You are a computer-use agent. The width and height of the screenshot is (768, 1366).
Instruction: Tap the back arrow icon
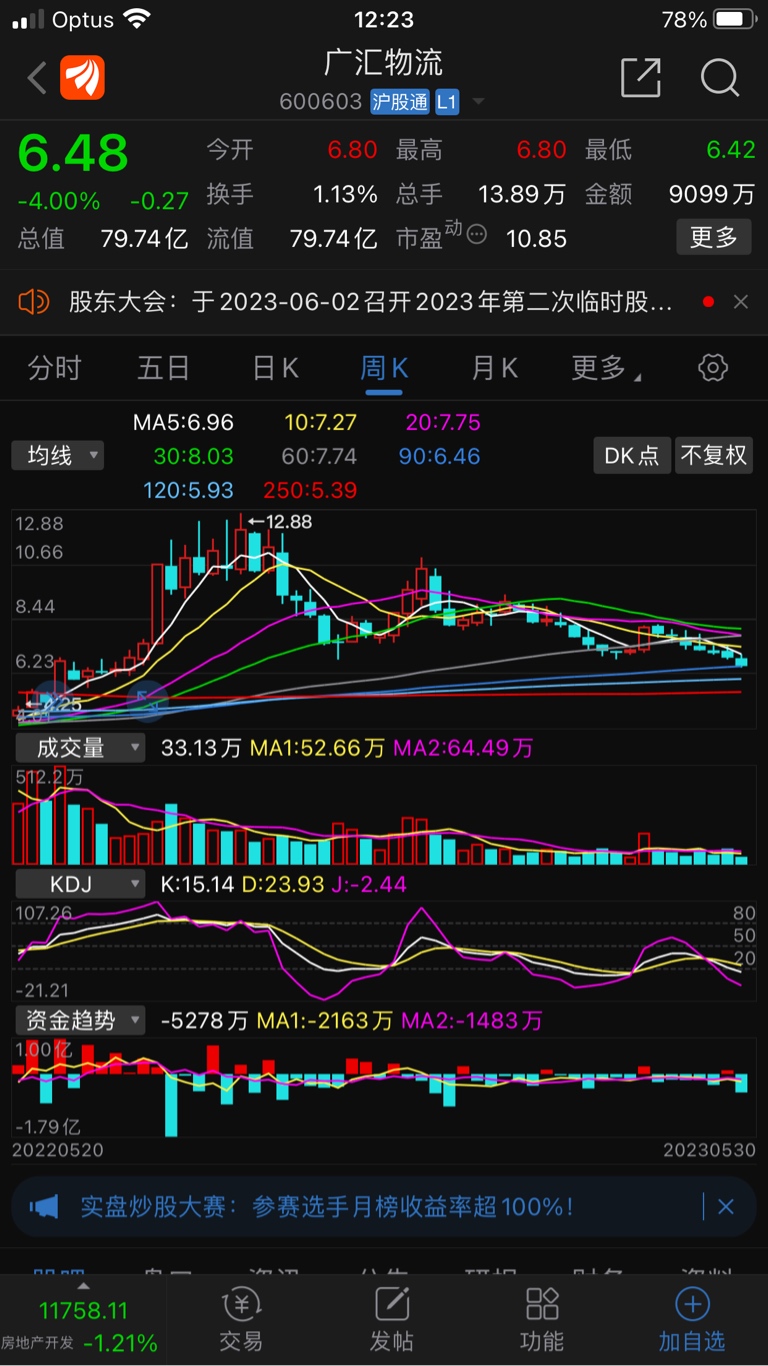click(x=37, y=78)
